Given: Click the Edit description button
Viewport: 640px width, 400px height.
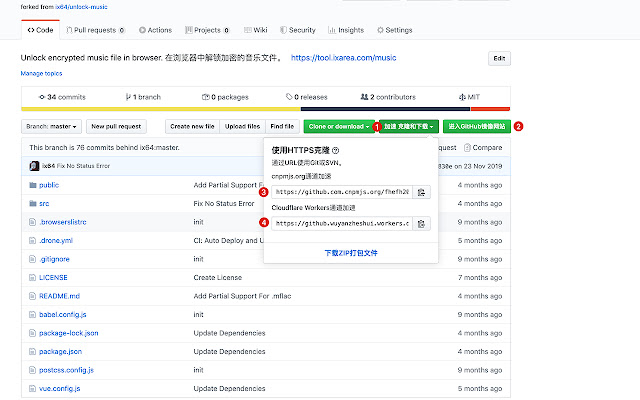Looking at the screenshot, I should click(x=498, y=59).
